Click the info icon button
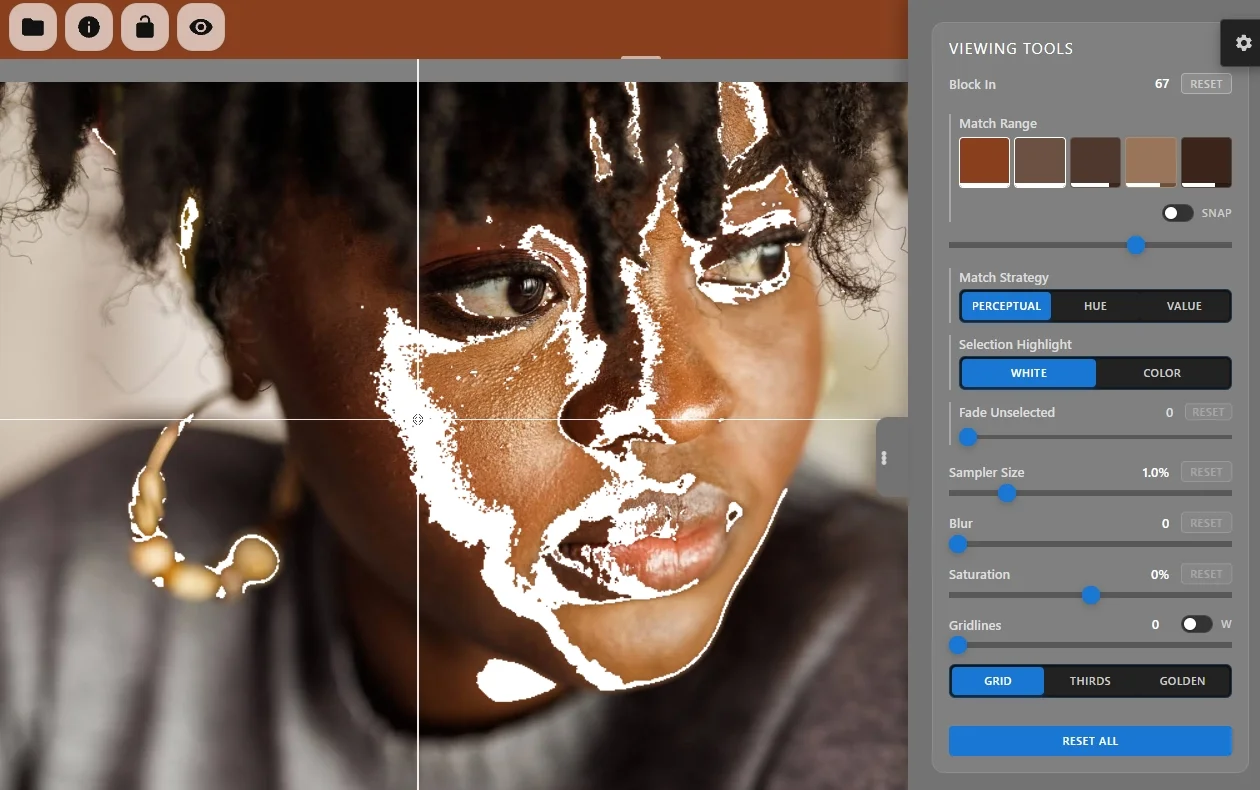This screenshot has width=1260, height=790. click(89, 27)
